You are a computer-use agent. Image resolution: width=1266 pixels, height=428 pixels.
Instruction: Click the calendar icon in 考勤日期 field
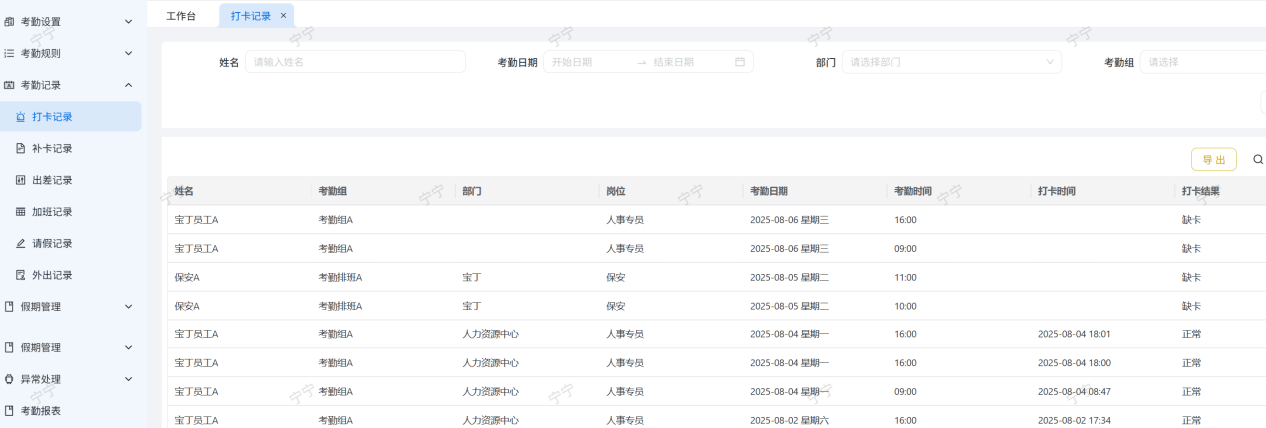tap(740, 62)
